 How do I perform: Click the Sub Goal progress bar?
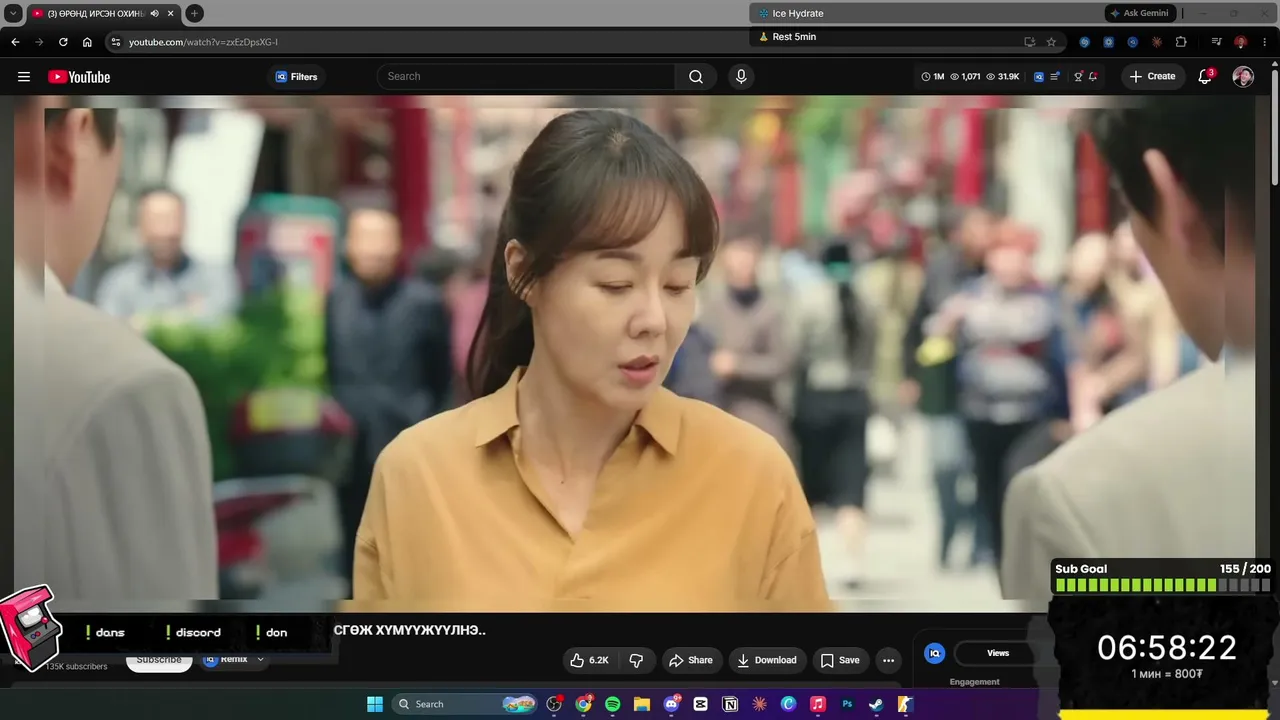pyautogui.click(x=1162, y=586)
